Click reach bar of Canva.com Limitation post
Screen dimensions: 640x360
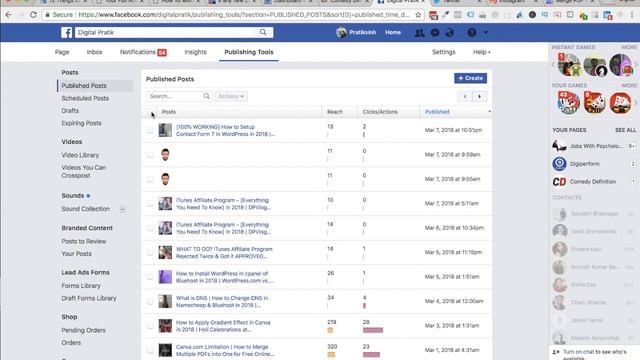331,355
